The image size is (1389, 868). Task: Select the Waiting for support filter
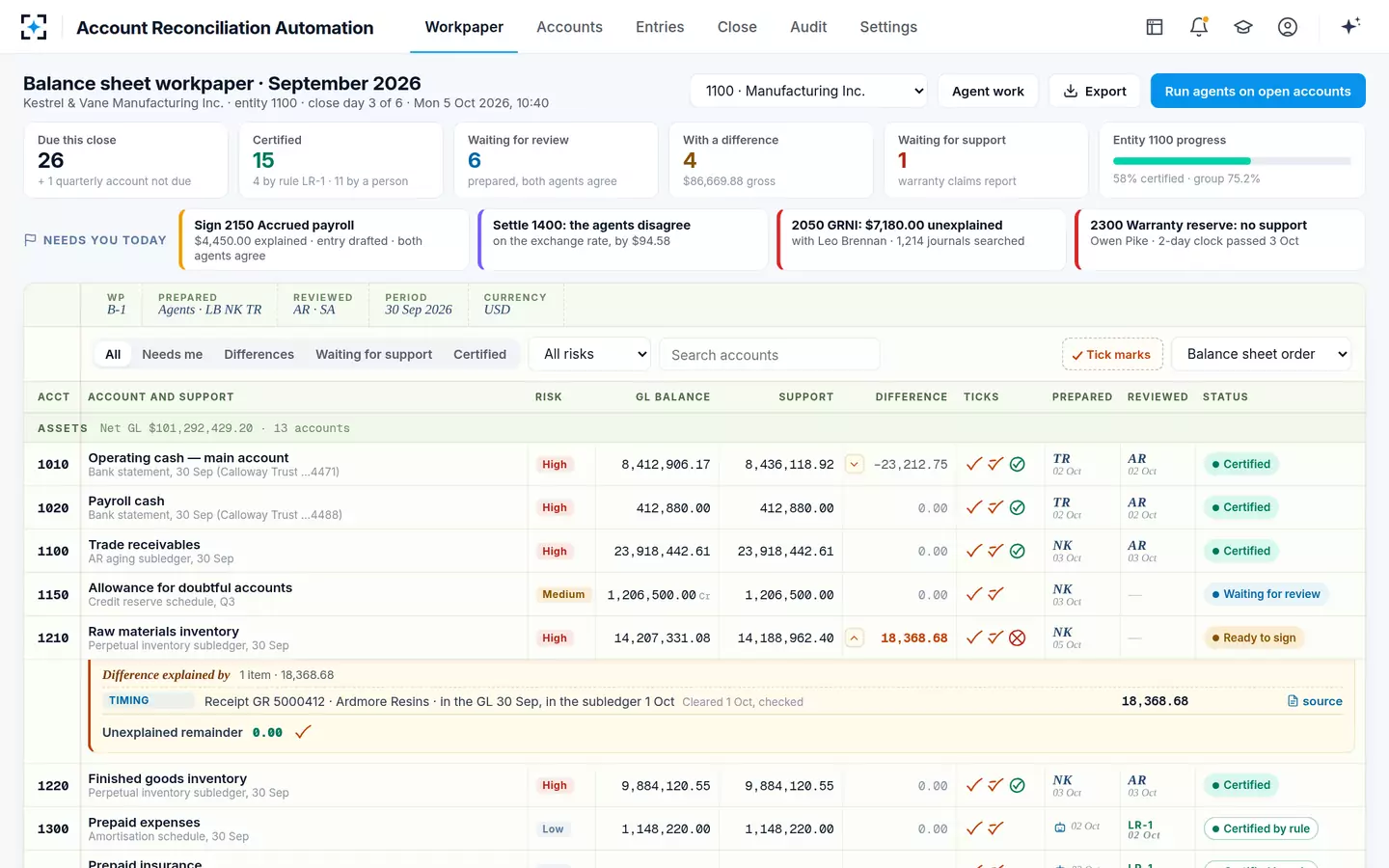point(373,354)
